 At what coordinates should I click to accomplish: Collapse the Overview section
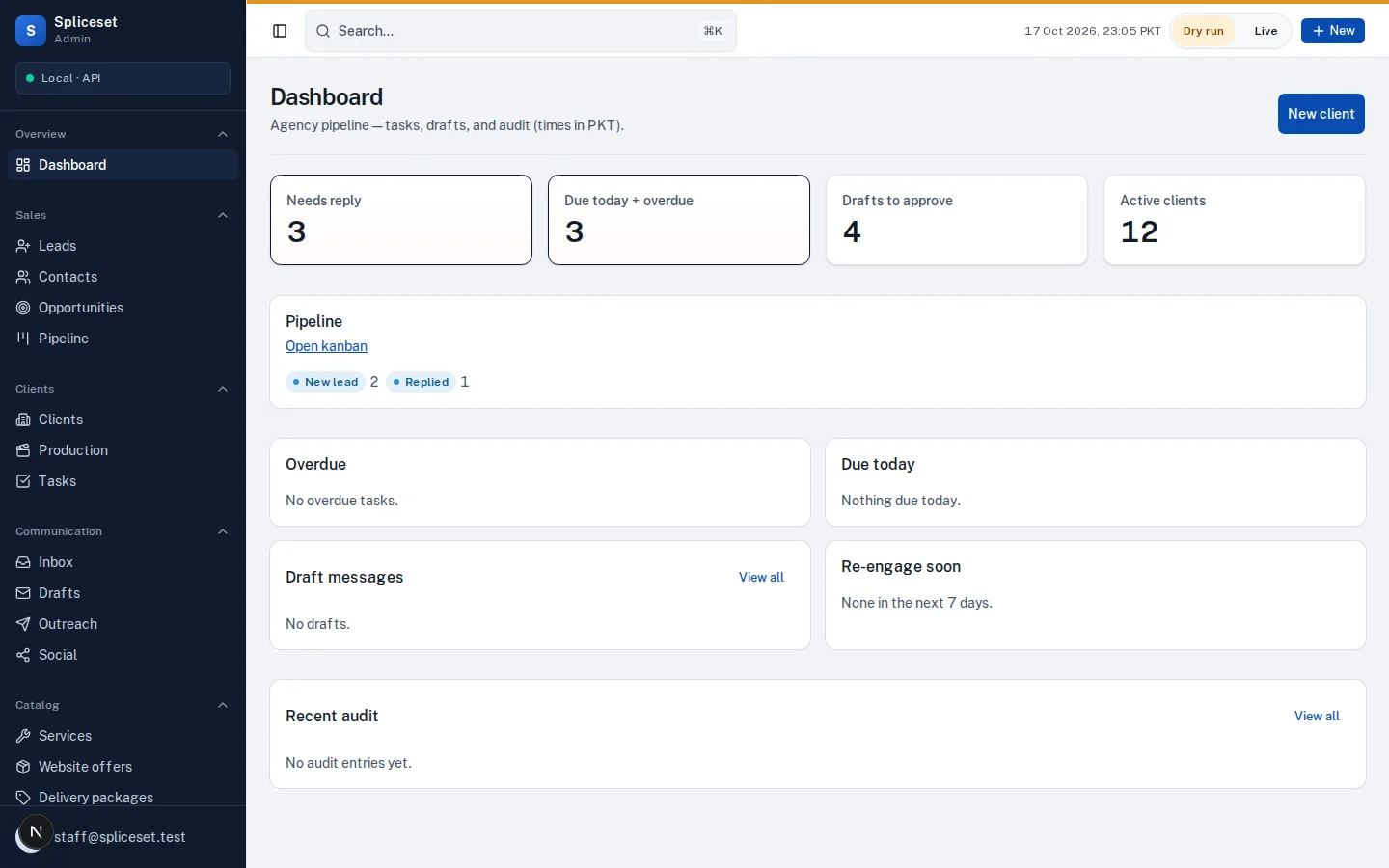[x=223, y=134]
